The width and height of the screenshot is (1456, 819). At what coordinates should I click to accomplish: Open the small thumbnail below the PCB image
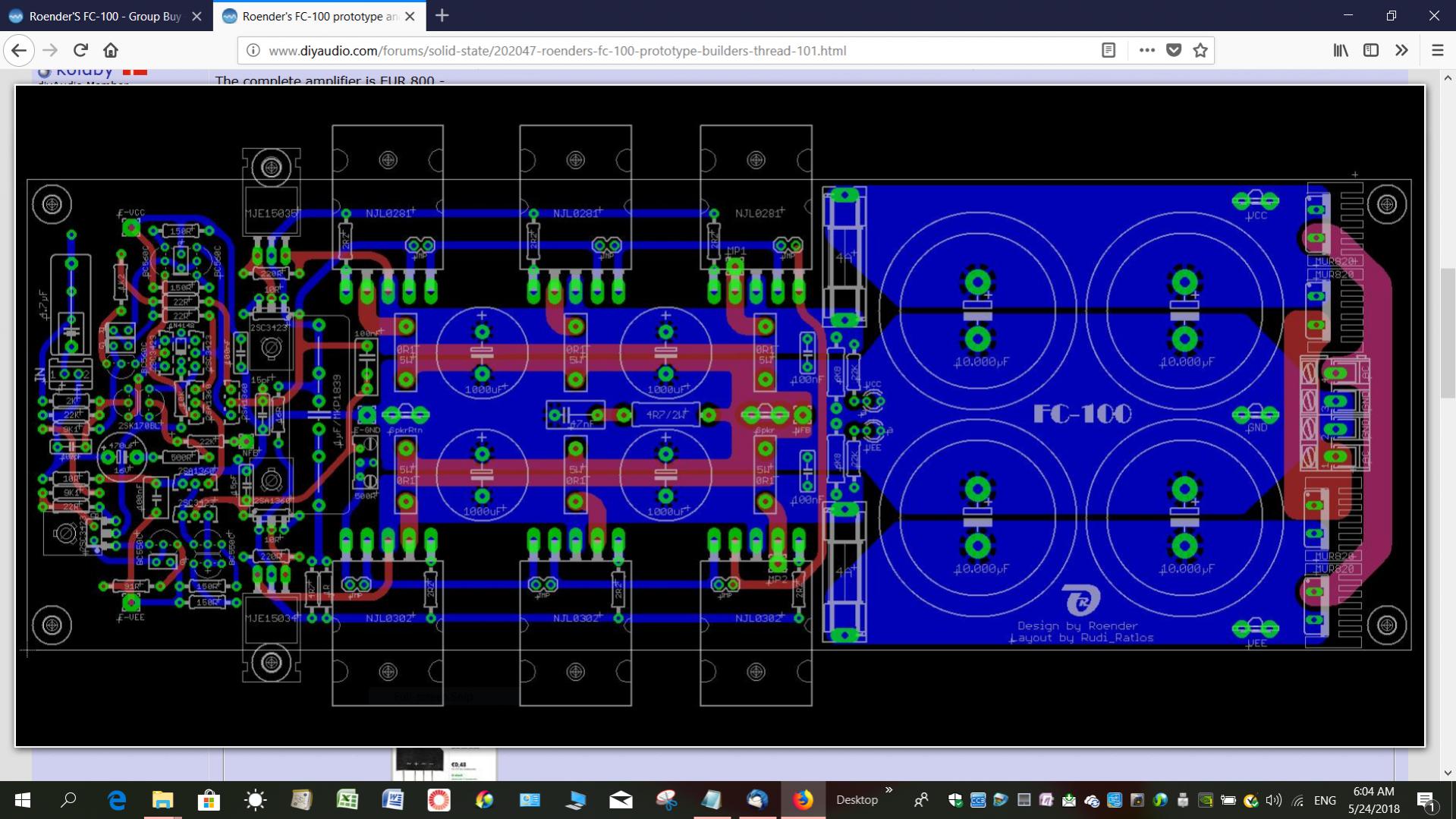pos(445,764)
